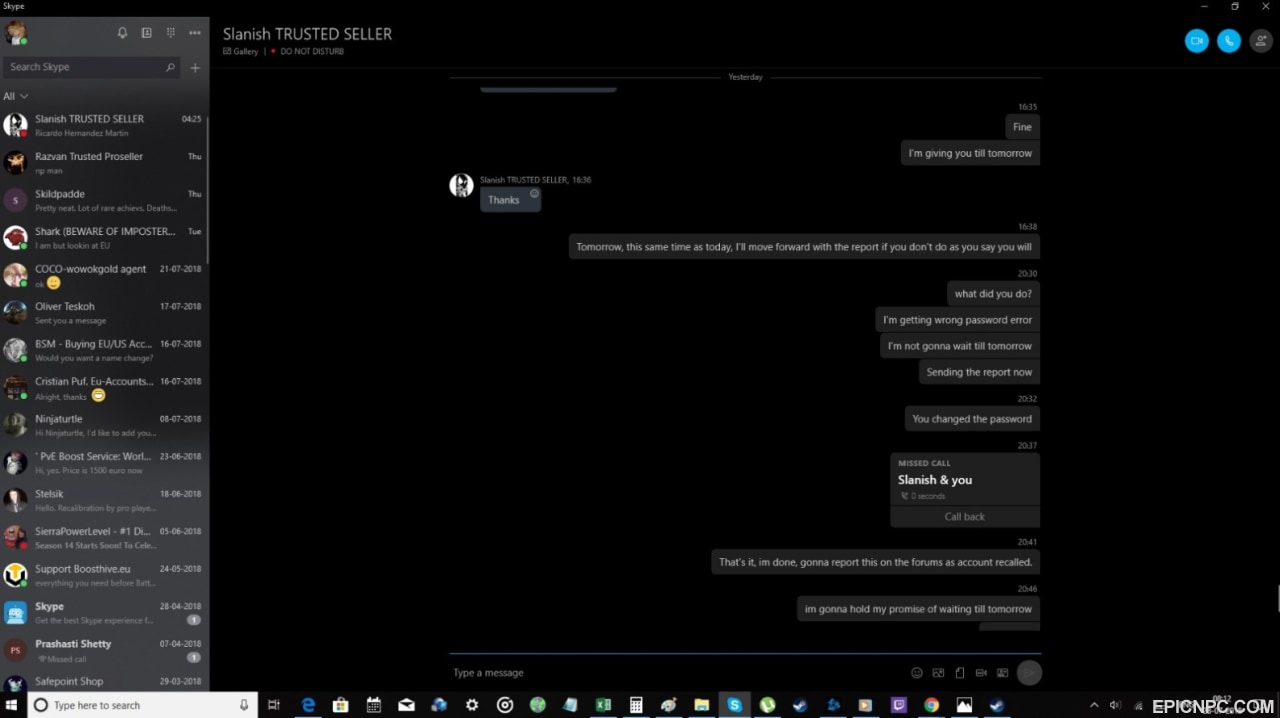
Task: Click the "You changed the password" message
Action: 972,419
